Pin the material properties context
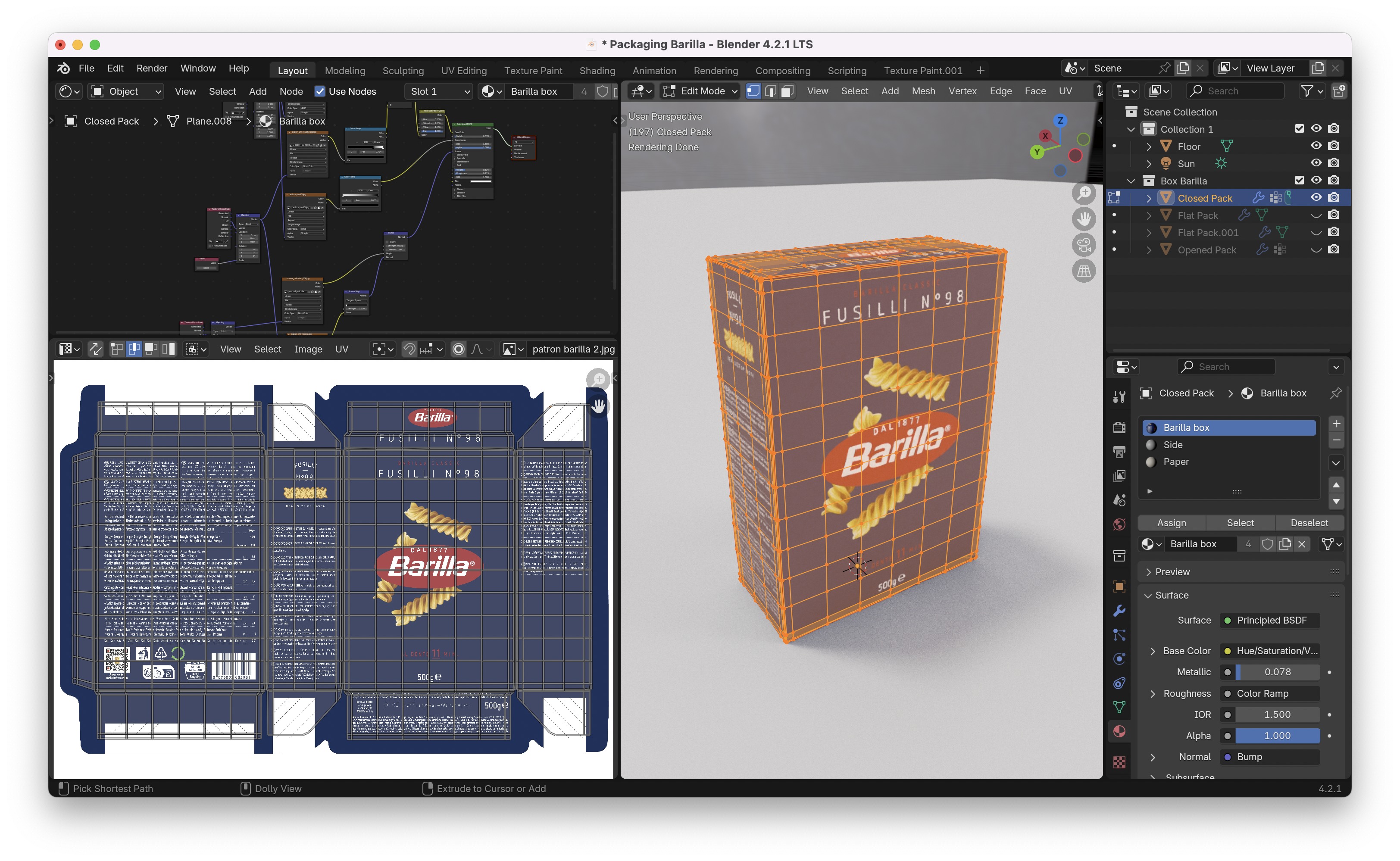This screenshot has height=861, width=1400. pos(1335,393)
